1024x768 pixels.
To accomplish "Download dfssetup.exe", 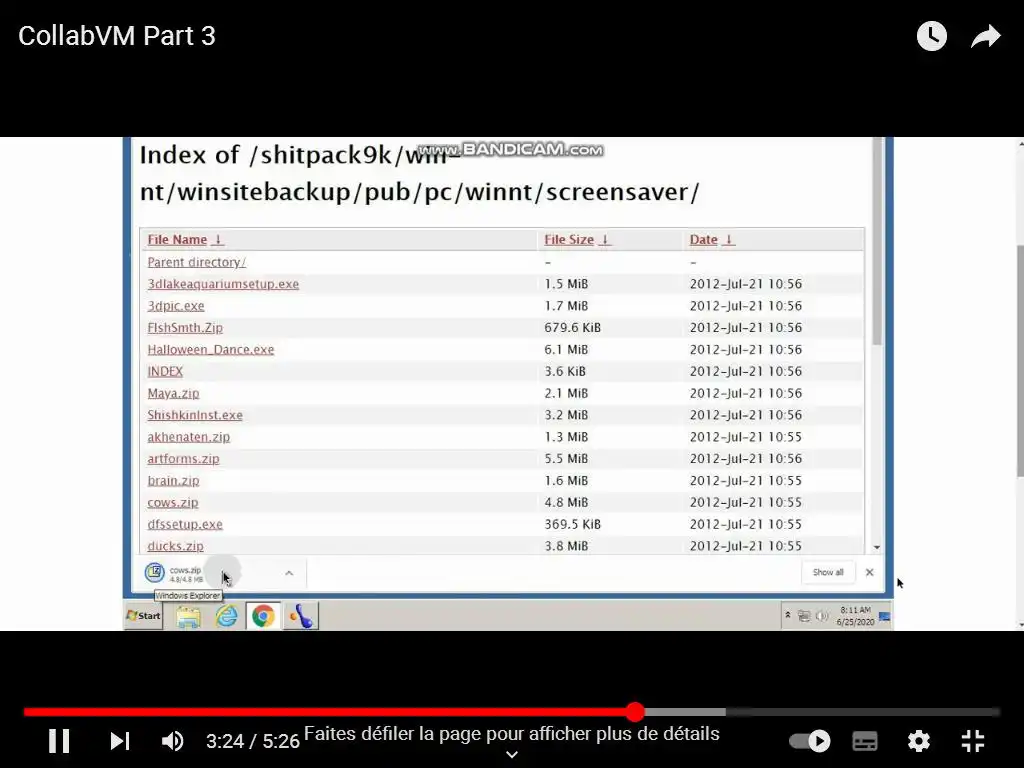I will [x=185, y=524].
